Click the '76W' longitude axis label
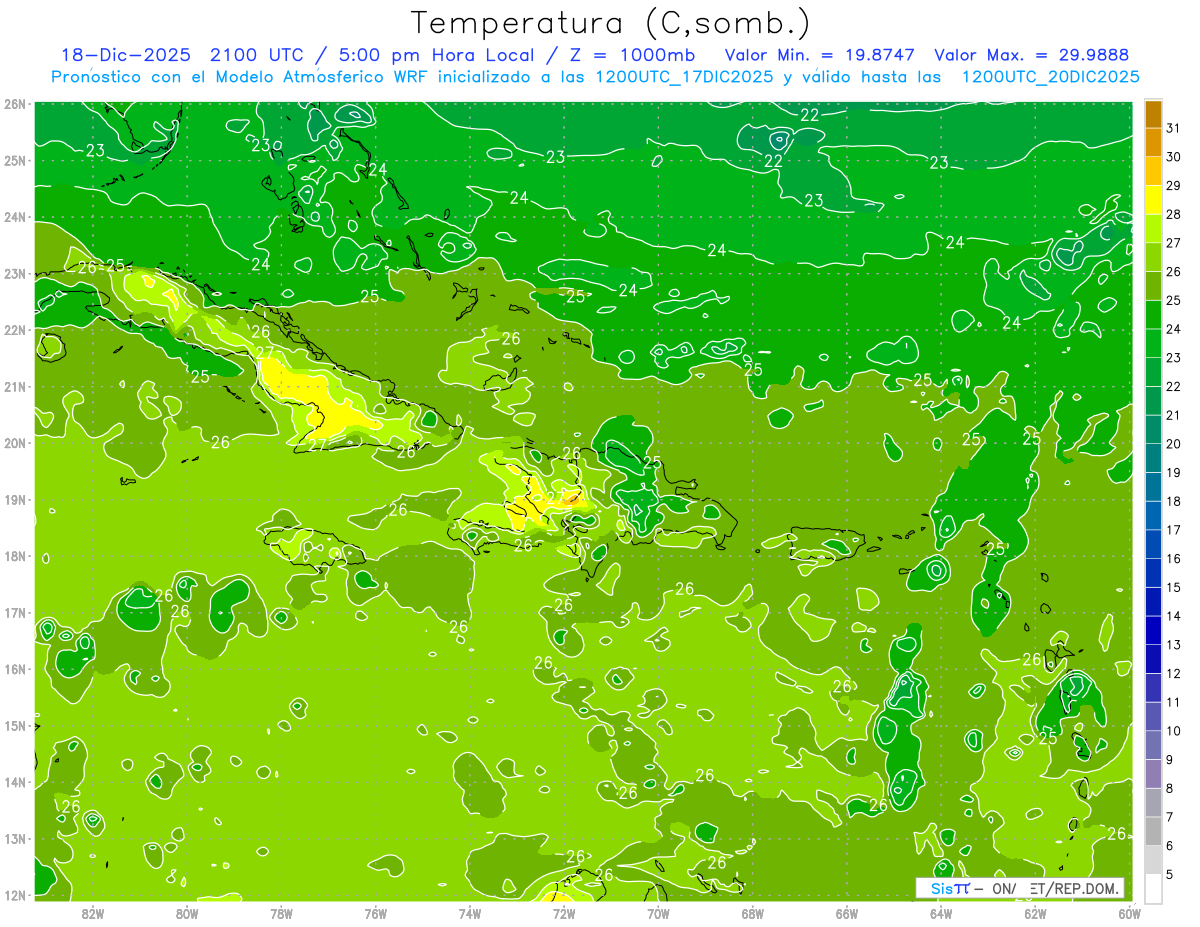This screenshot has width=1200, height=927. click(375, 913)
